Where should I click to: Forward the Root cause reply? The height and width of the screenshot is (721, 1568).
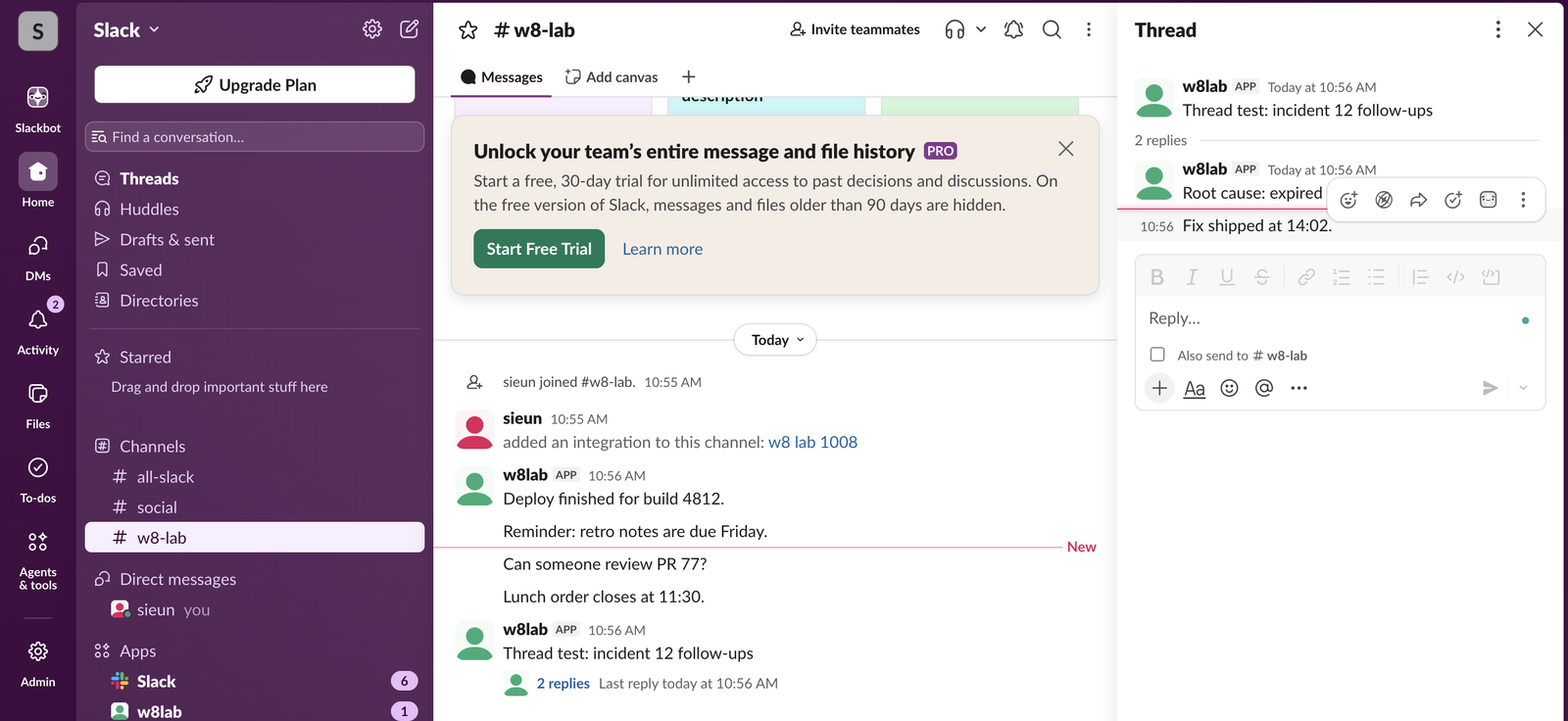pos(1418,200)
